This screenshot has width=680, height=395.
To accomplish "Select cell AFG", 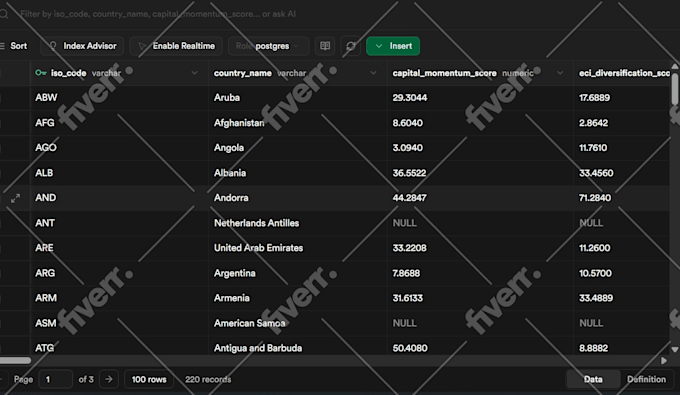I will [x=119, y=123].
